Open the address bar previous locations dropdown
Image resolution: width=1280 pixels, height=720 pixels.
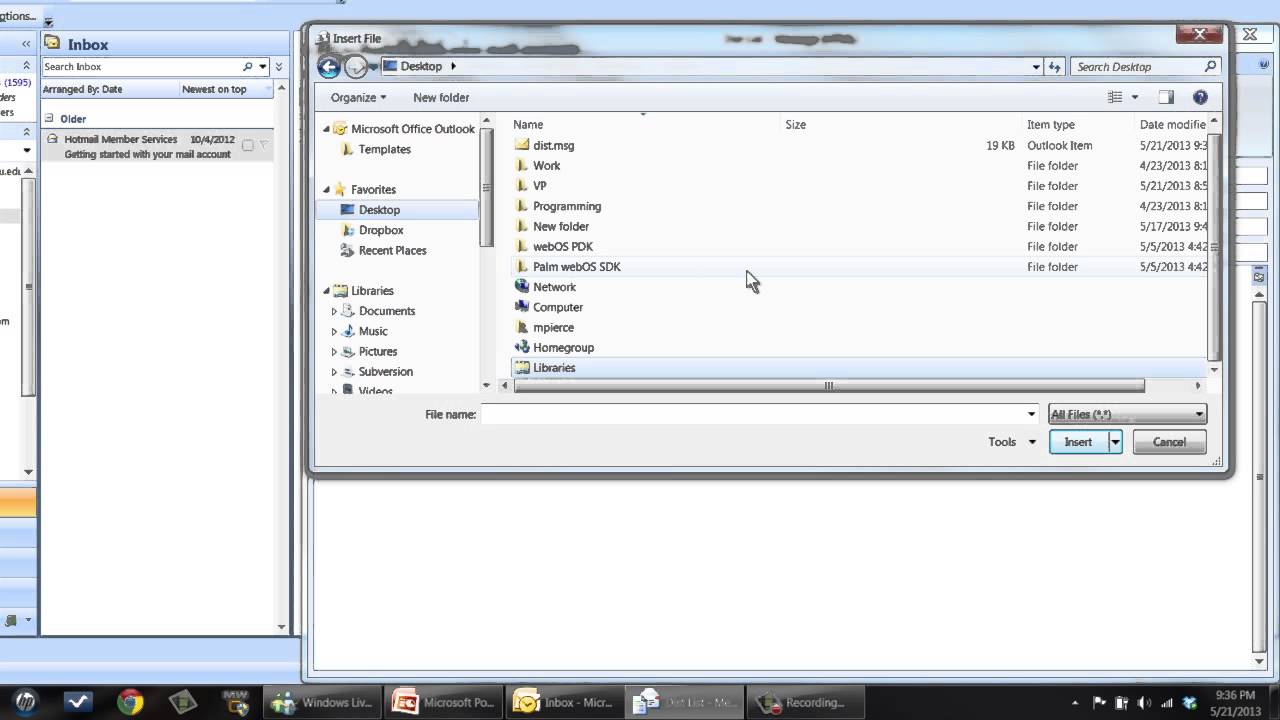[x=1036, y=67]
